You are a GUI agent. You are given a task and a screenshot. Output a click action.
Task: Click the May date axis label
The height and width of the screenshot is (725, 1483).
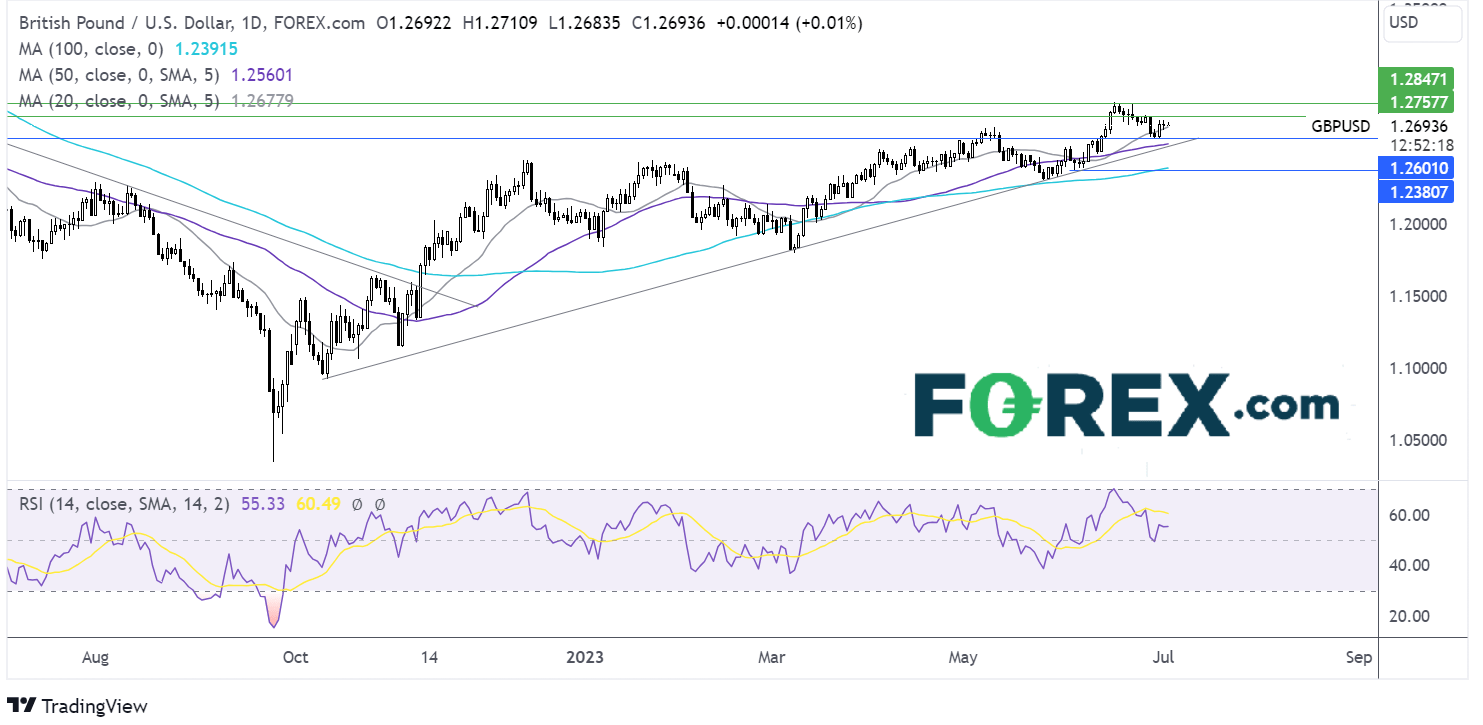tap(963, 657)
